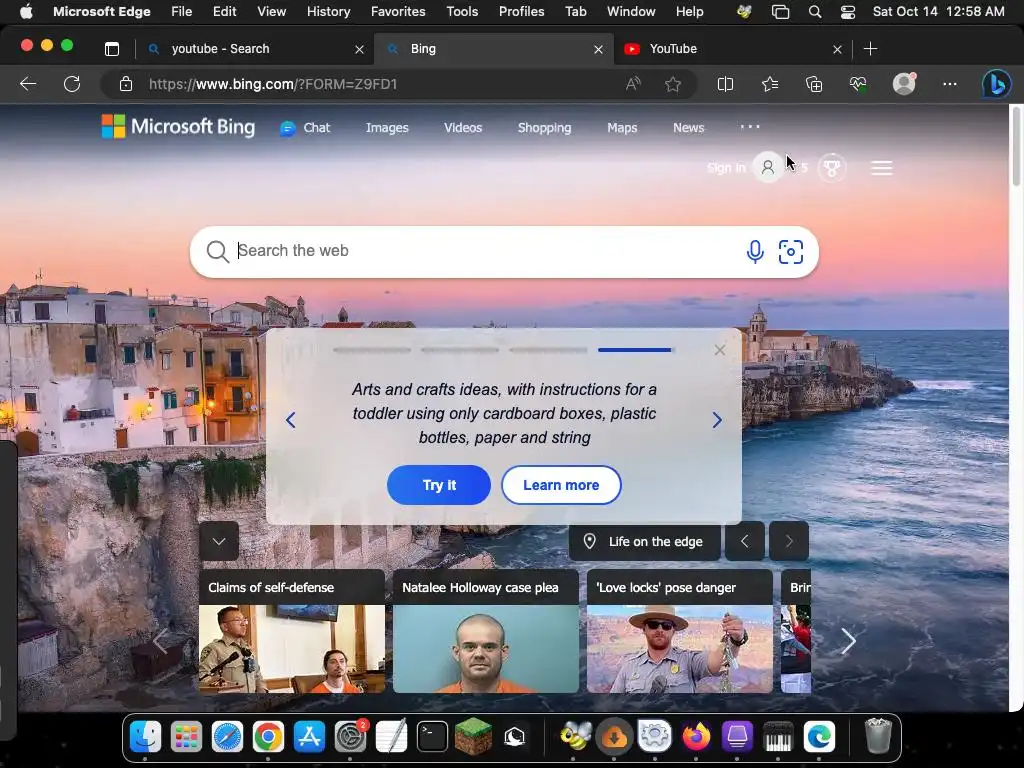Open a new browser tab

pos(870,49)
